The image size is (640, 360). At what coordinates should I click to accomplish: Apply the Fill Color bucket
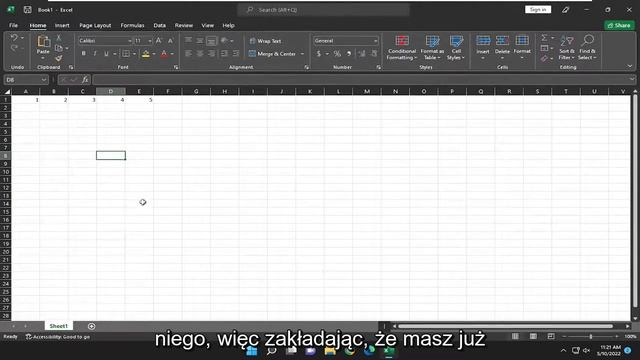[146, 54]
